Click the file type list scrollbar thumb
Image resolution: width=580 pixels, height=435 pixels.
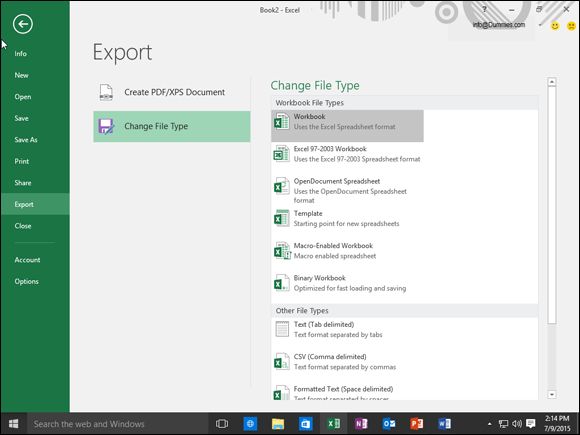552,205
